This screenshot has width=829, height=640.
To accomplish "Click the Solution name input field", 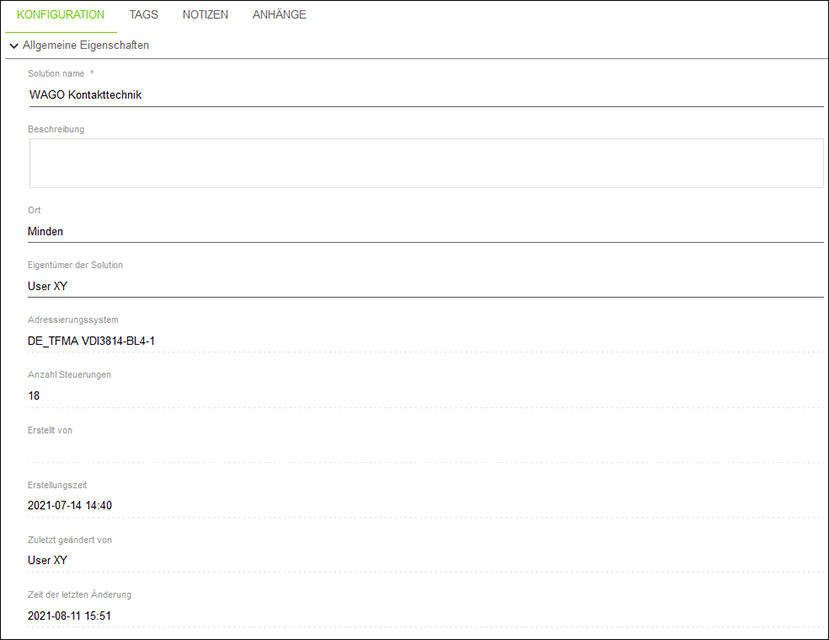I will [426, 95].
